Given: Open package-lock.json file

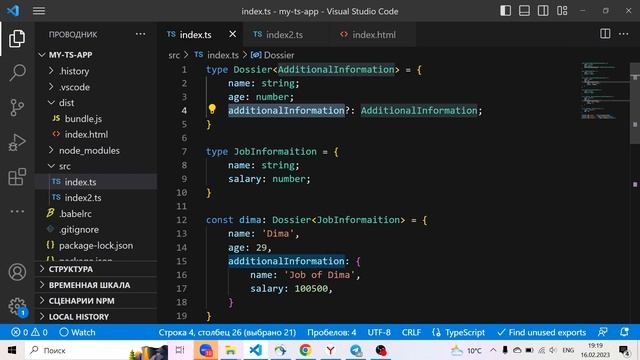Looking at the screenshot, I should click(96, 246).
